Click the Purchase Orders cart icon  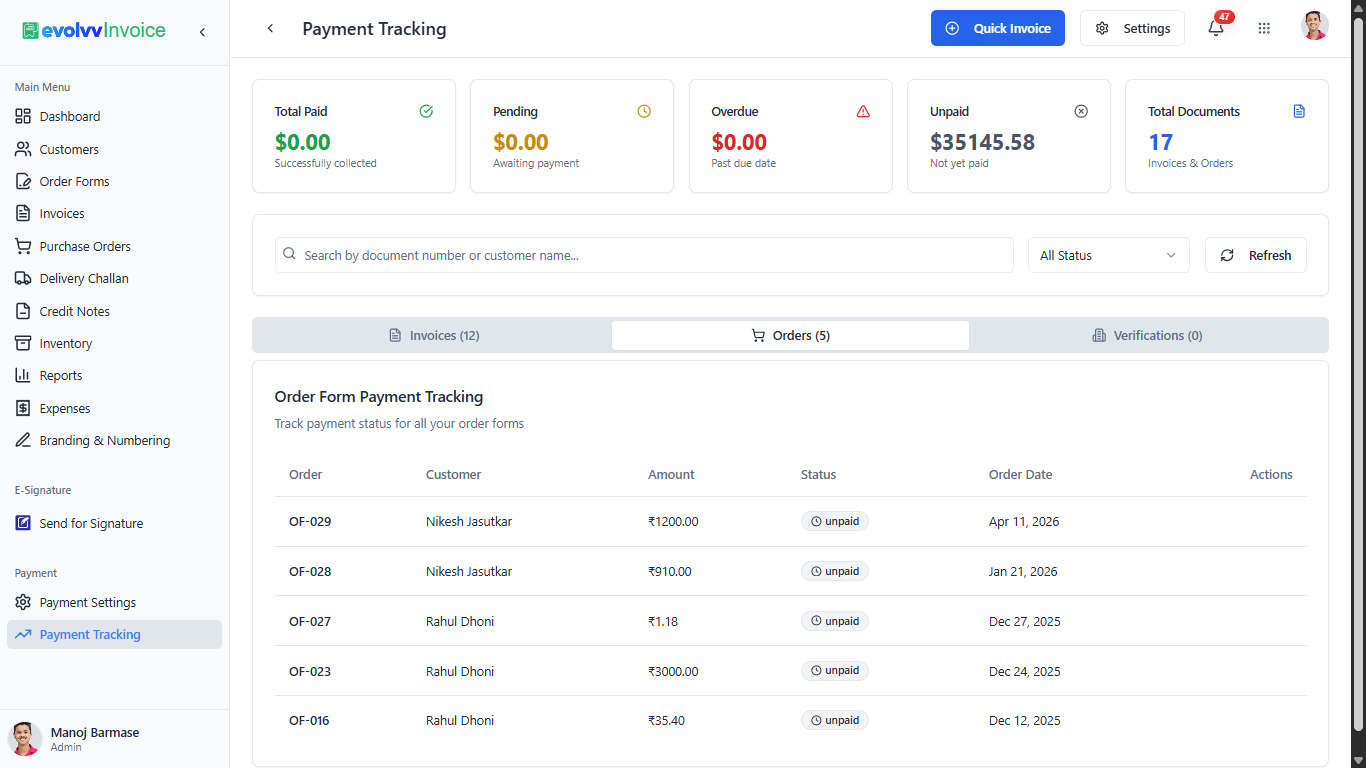23,246
